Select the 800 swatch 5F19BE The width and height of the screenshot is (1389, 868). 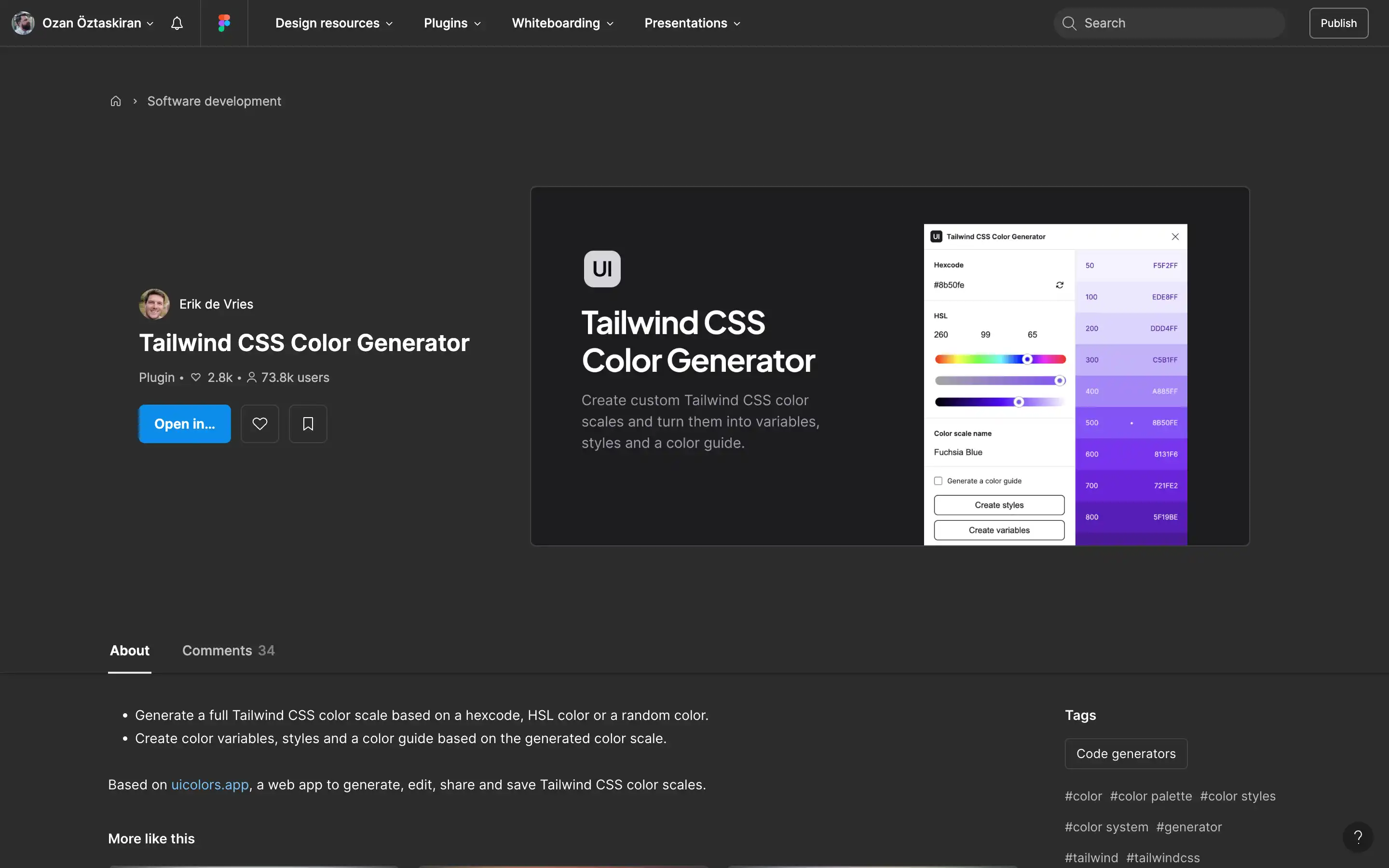pyautogui.click(x=1130, y=517)
